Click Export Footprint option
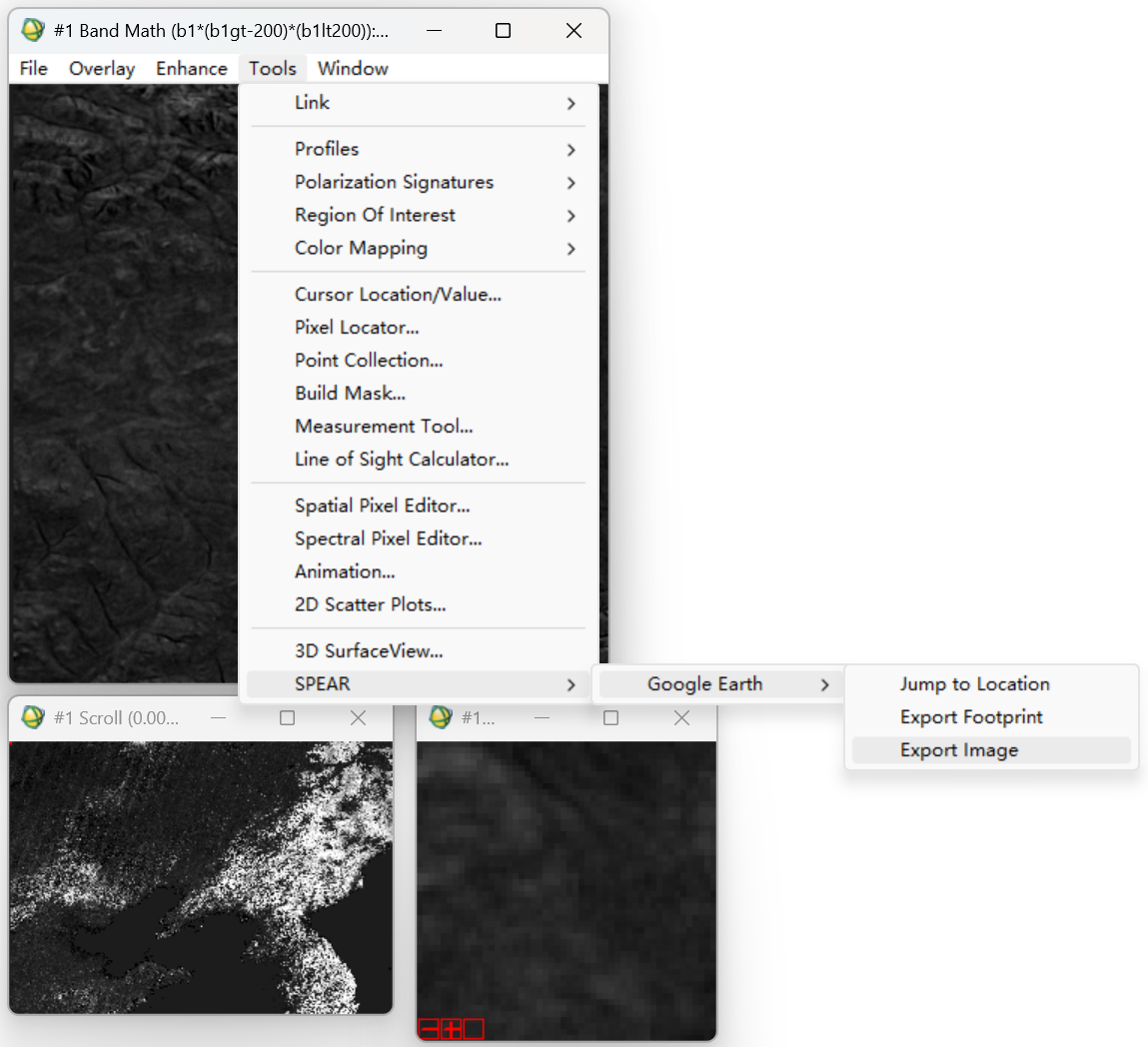Screen dimensions: 1148x1047 pyautogui.click(x=970, y=716)
